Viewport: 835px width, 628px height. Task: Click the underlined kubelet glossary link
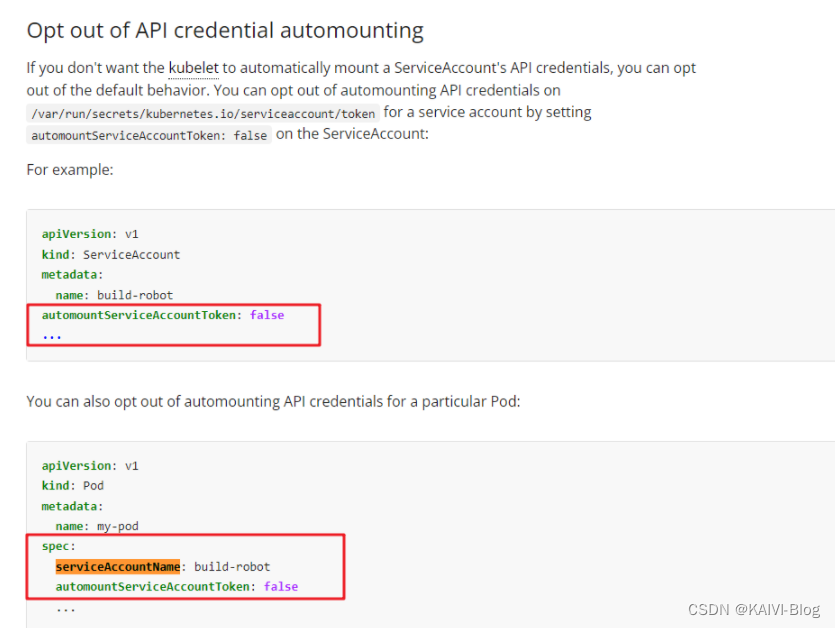pos(193,68)
